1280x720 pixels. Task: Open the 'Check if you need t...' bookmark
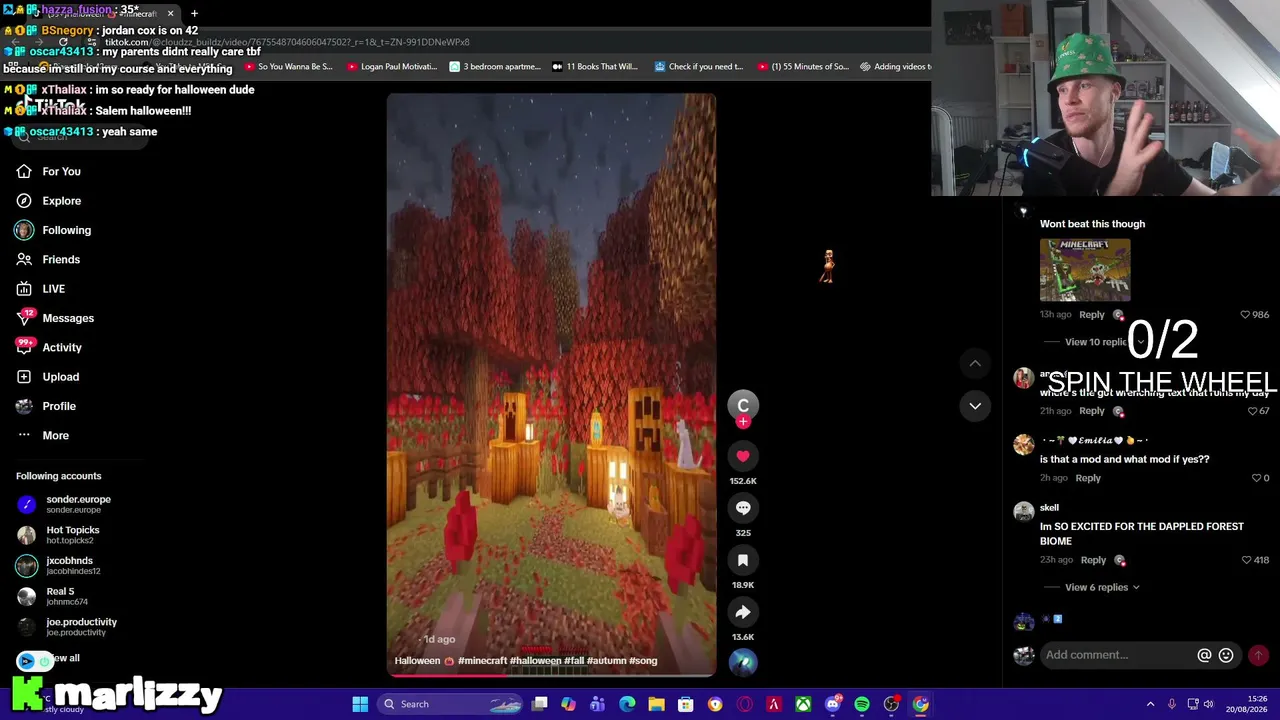pos(699,67)
